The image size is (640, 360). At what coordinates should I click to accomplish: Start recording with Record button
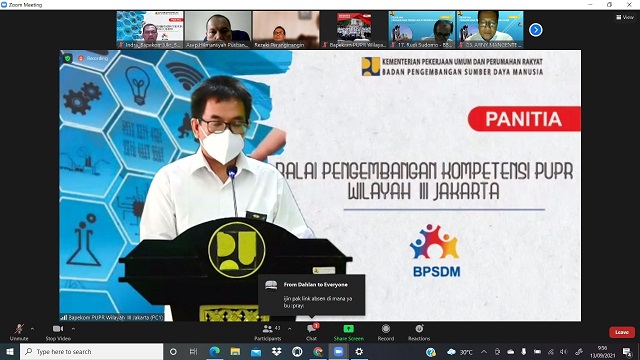386,332
